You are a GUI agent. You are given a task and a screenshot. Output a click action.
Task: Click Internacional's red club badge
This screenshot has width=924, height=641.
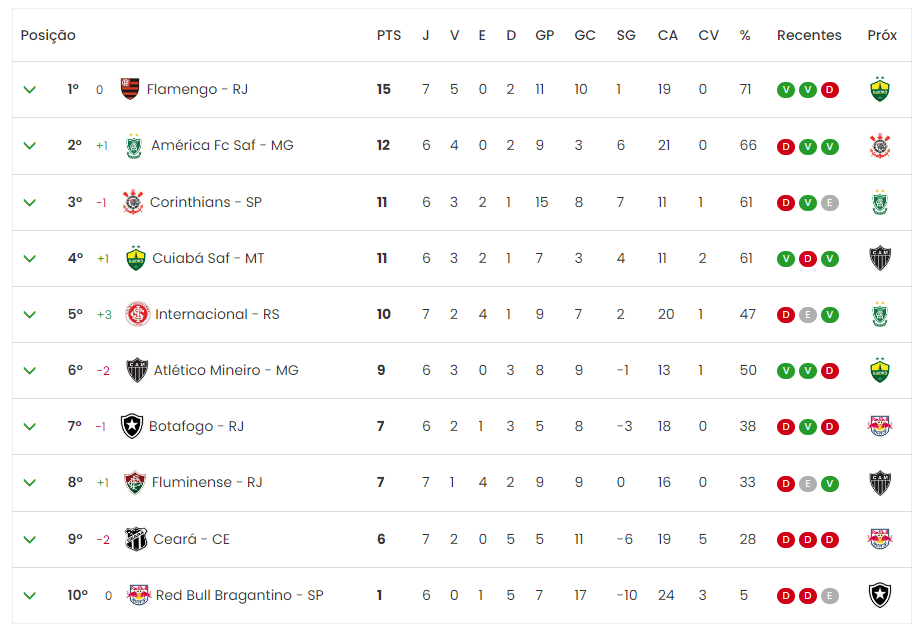pyautogui.click(x=138, y=314)
